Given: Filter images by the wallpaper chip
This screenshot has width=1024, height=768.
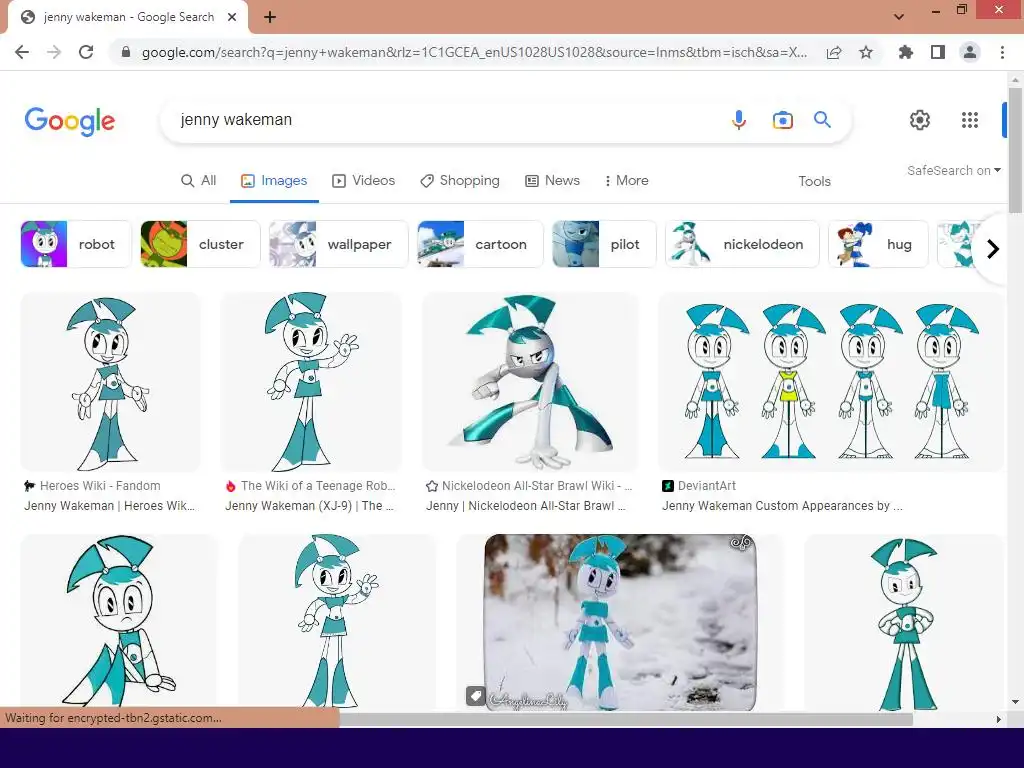Looking at the screenshot, I should click(x=338, y=244).
